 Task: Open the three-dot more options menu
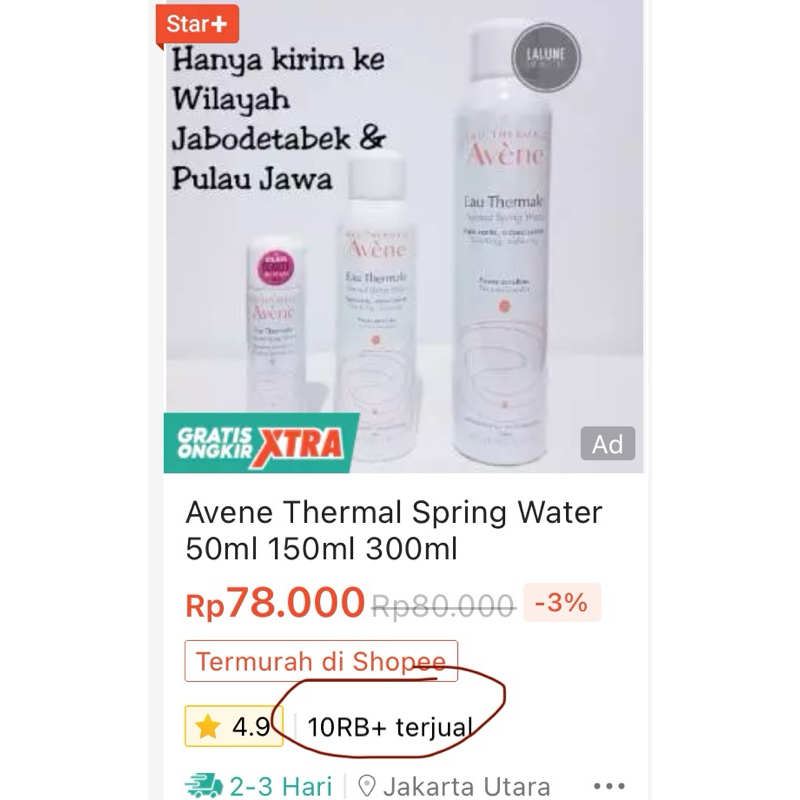tap(609, 786)
